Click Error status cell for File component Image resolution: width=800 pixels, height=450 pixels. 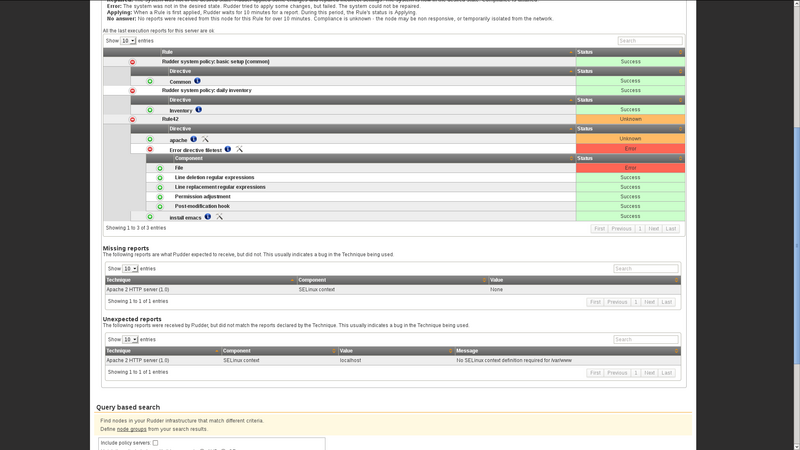pyautogui.click(x=630, y=168)
